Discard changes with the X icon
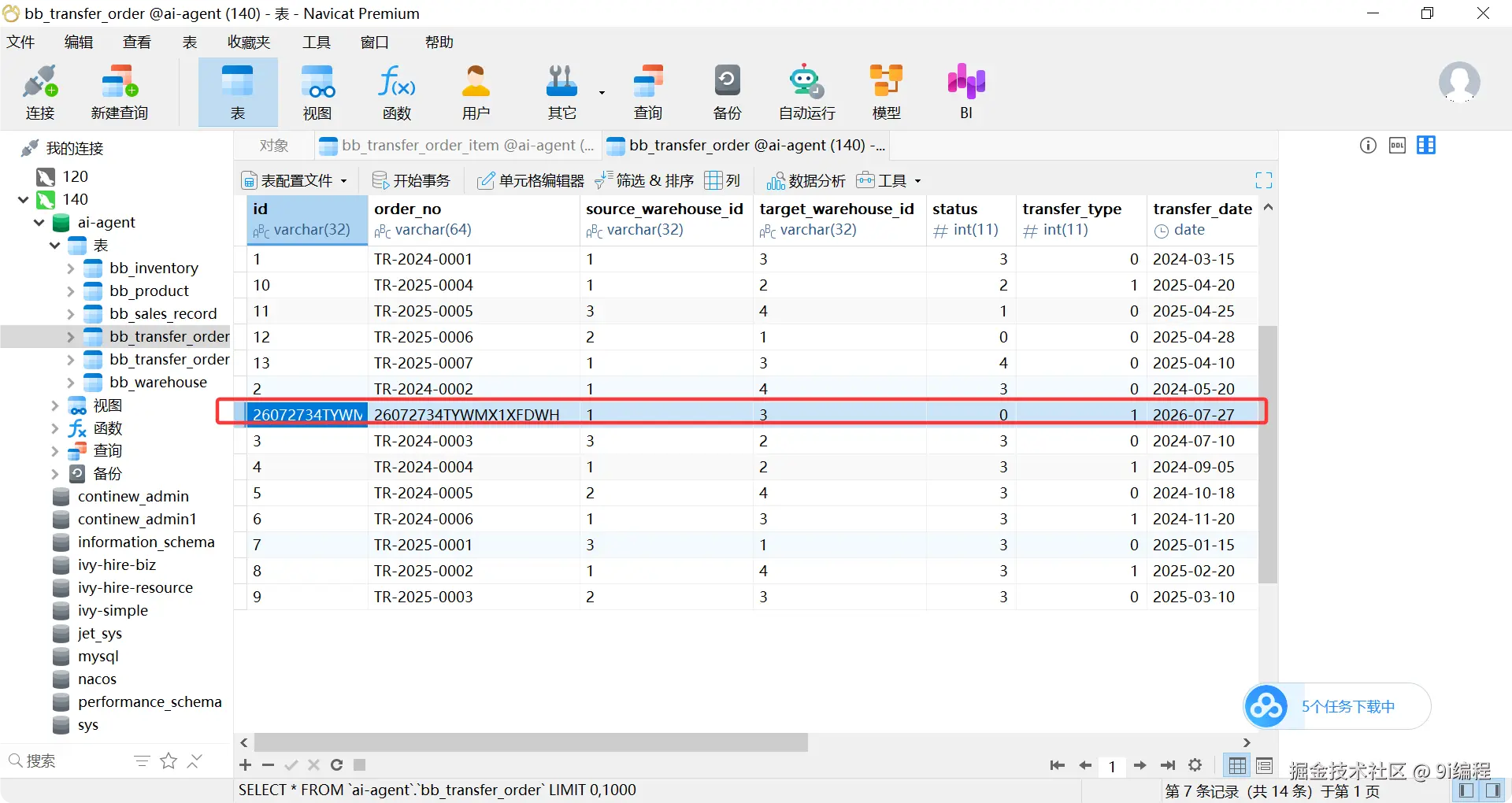 point(313,764)
